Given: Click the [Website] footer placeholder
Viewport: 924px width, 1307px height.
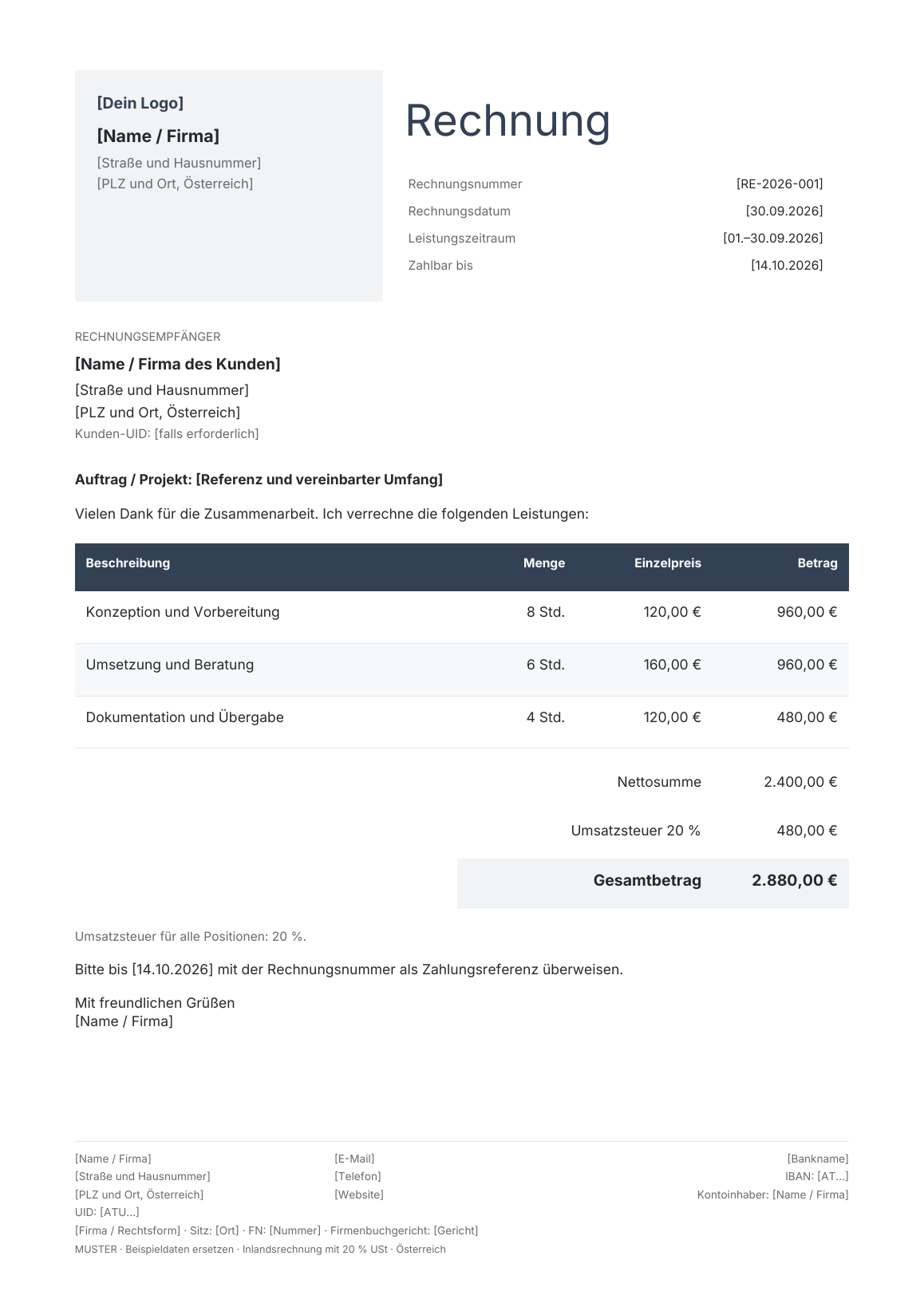Looking at the screenshot, I should [359, 1195].
